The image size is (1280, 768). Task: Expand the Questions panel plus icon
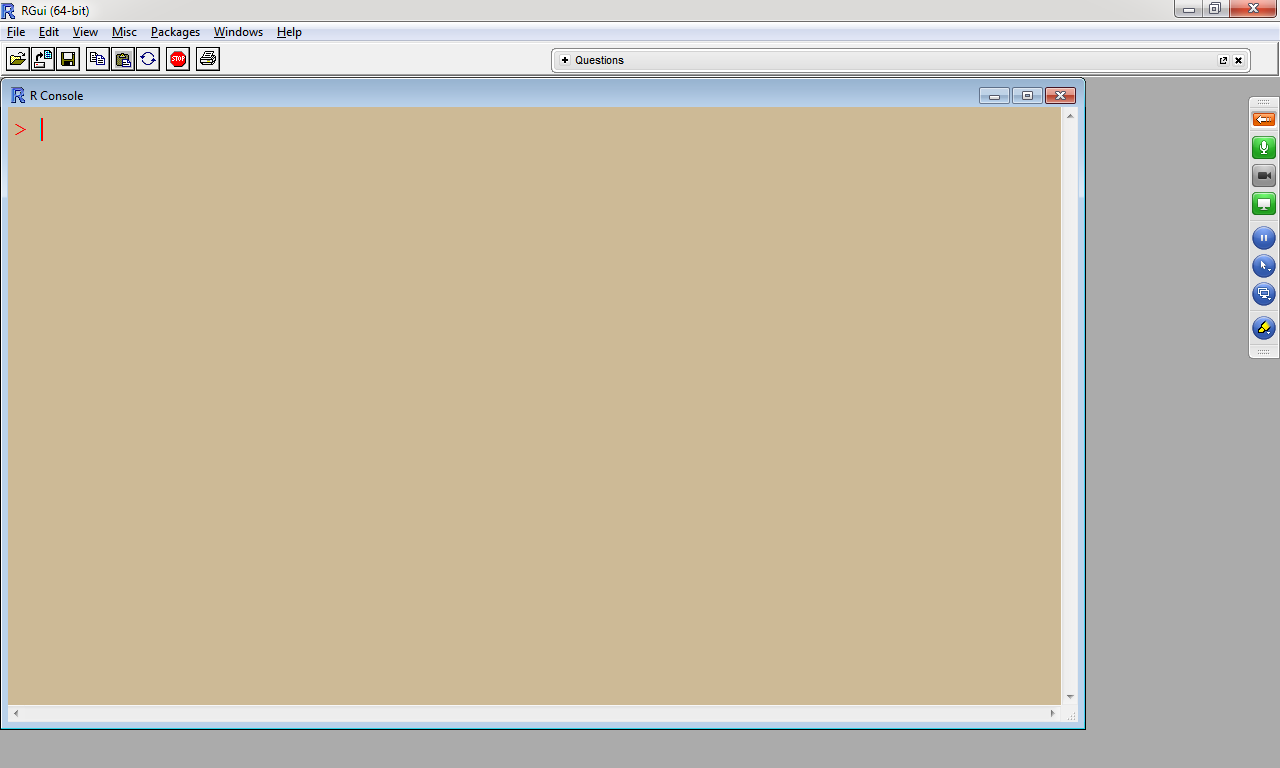click(x=565, y=60)
